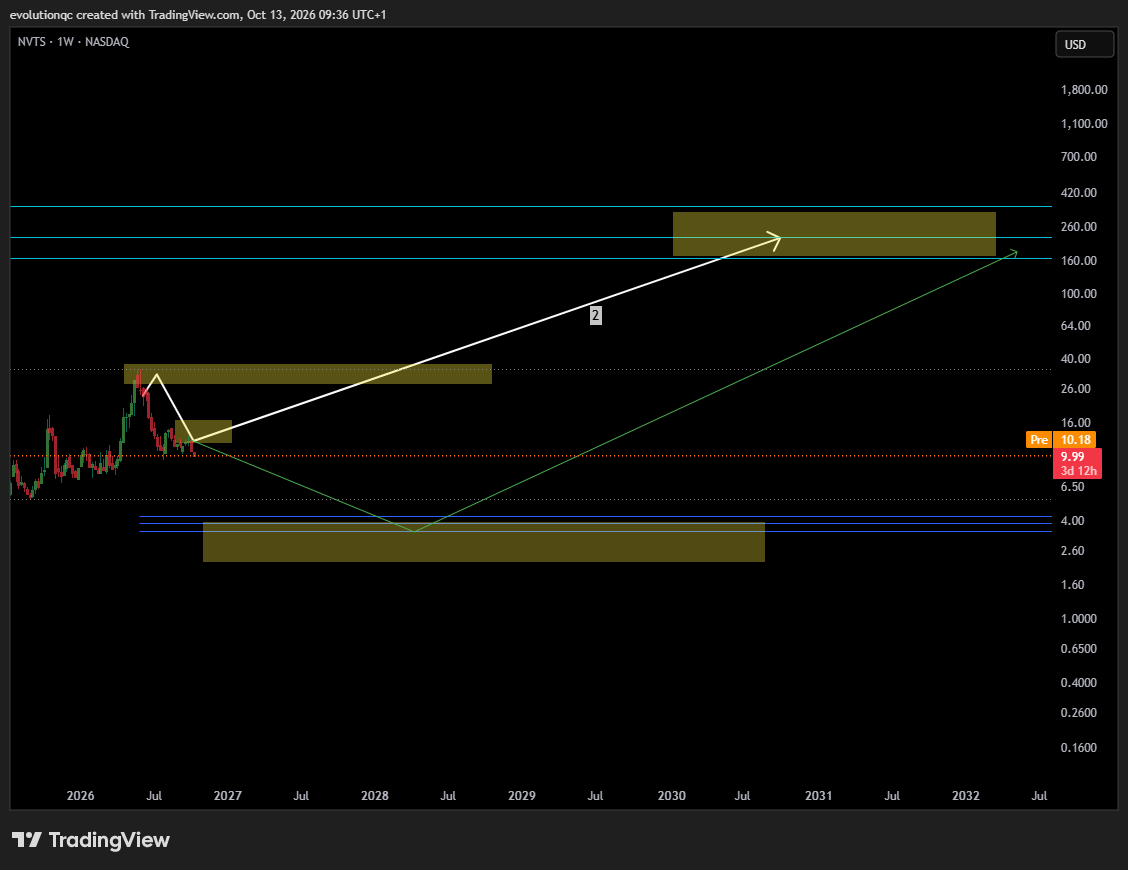Click the 6.50 price axis label

1073,487
